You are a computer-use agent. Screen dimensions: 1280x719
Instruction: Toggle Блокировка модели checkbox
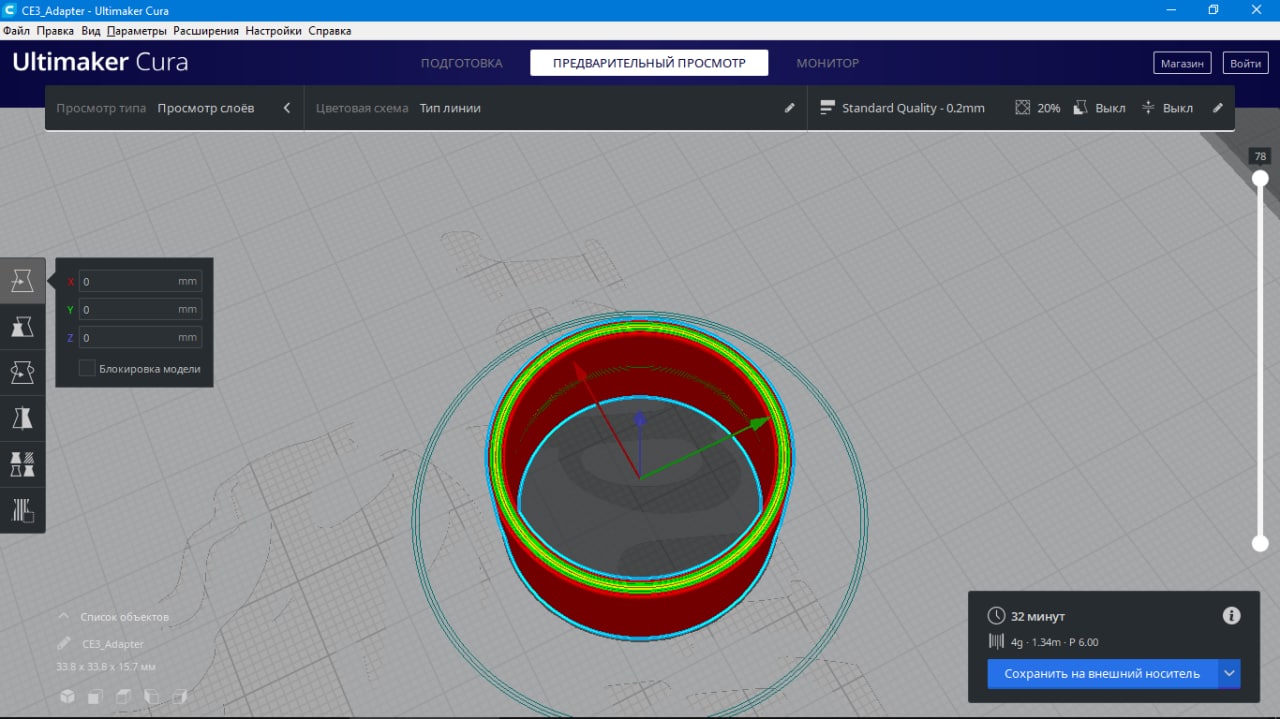pyautogui.click(x=87, y=368)
